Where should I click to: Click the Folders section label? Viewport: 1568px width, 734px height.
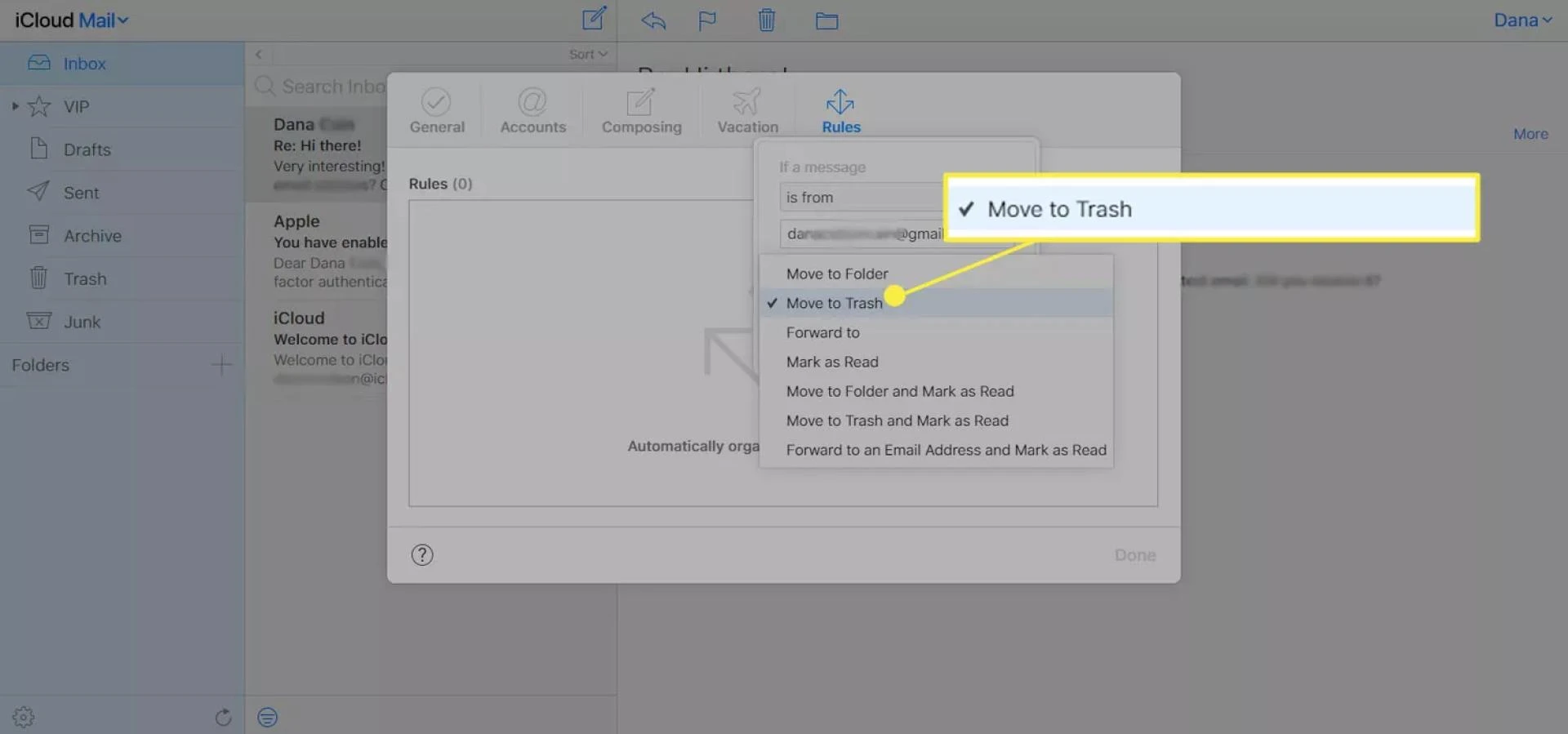(41, 365)
